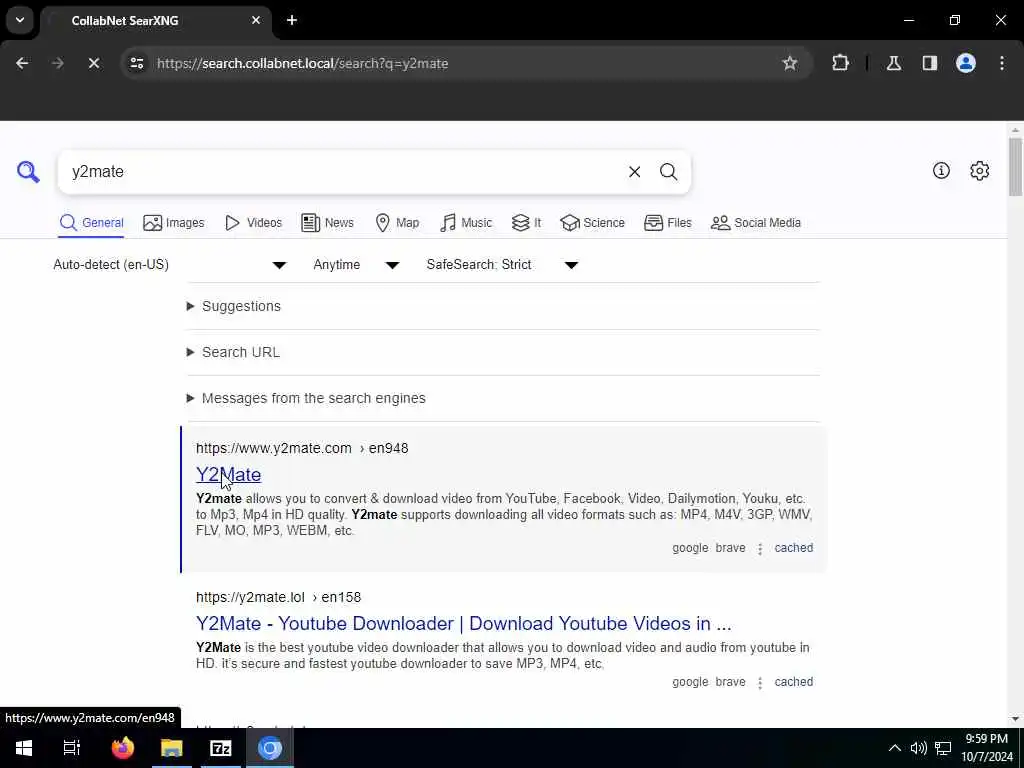Image resolution: width=1024 pixels, height=768 pixels.
Task: Close the CollabNet SearXNG tab
Action: pyautogui.click(x=256, y=20)
